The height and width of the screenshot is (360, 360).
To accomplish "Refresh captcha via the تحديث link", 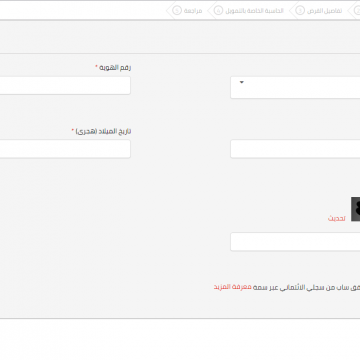I will (337, 219).
